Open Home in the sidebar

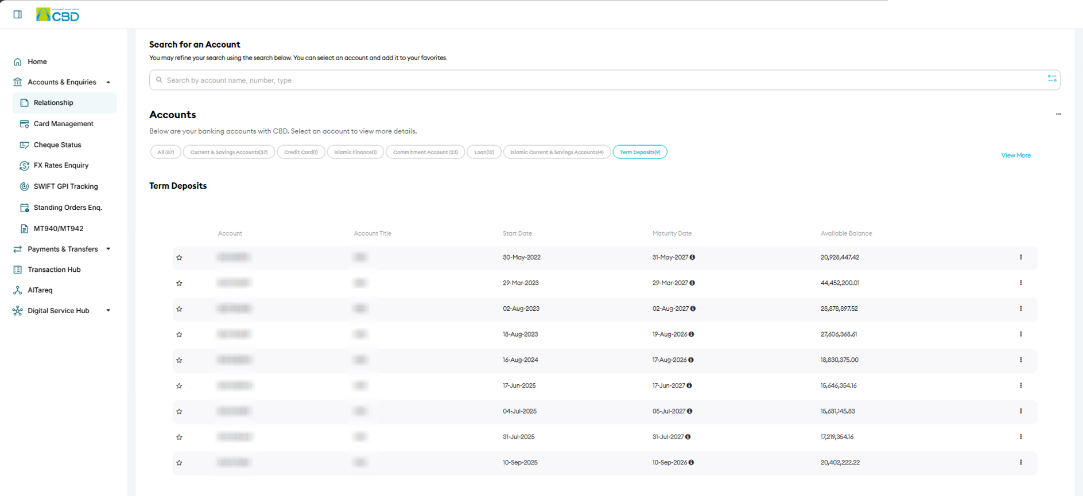[x=37, y=61]
